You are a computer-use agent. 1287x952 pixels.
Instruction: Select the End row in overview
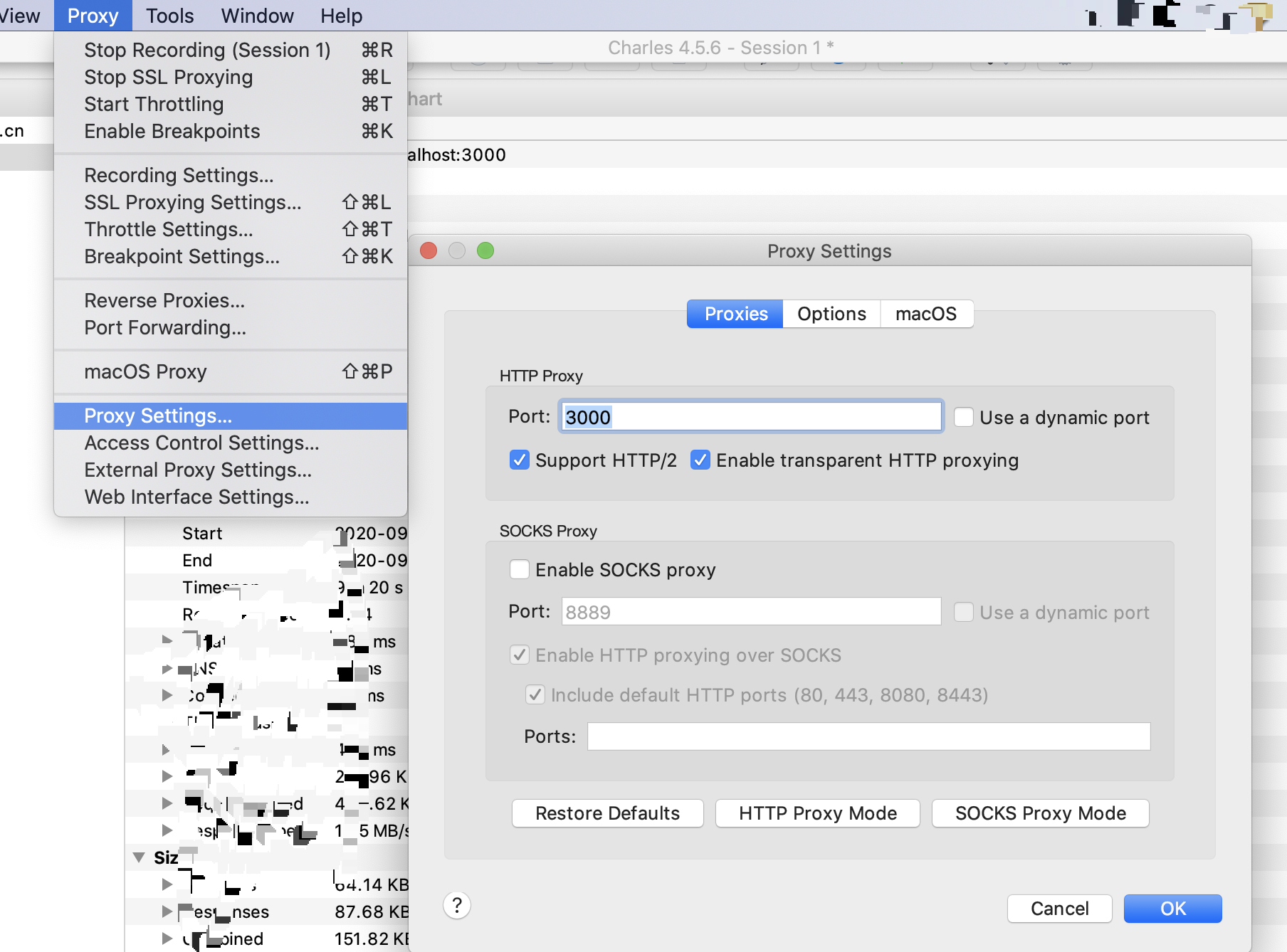tap(267, 561)
